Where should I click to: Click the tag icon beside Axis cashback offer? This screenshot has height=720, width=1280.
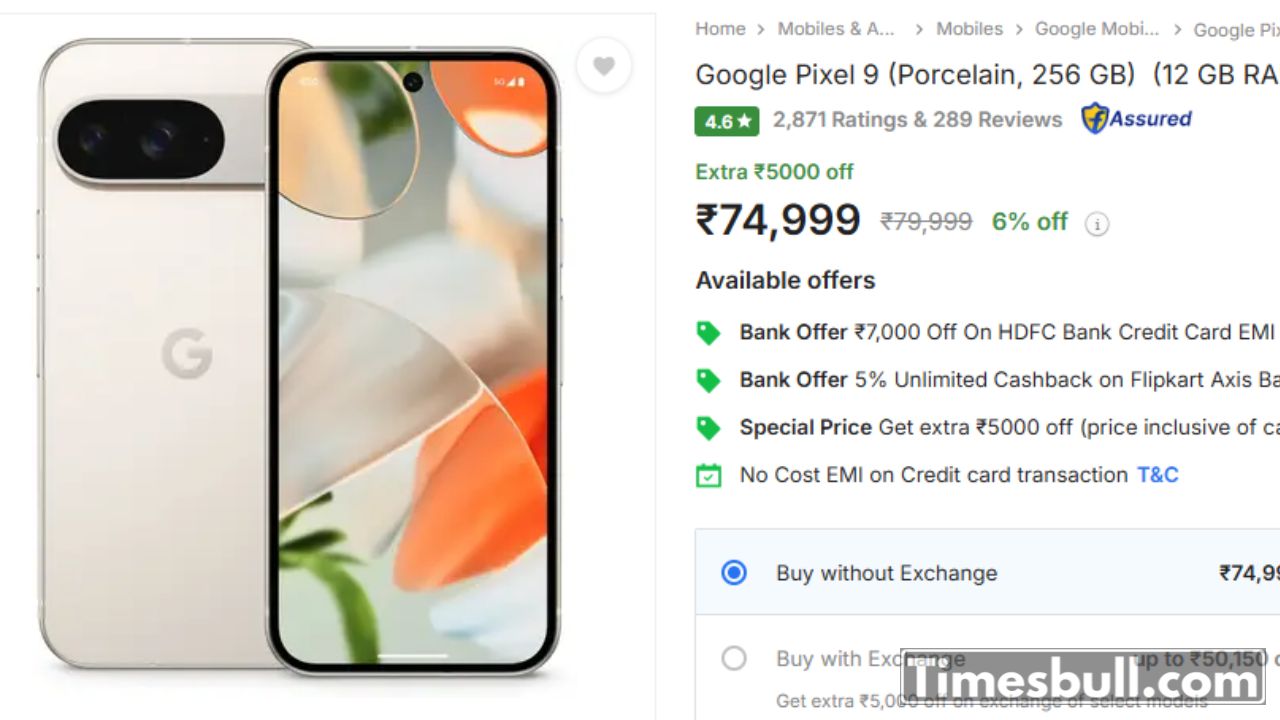[708, 381]
